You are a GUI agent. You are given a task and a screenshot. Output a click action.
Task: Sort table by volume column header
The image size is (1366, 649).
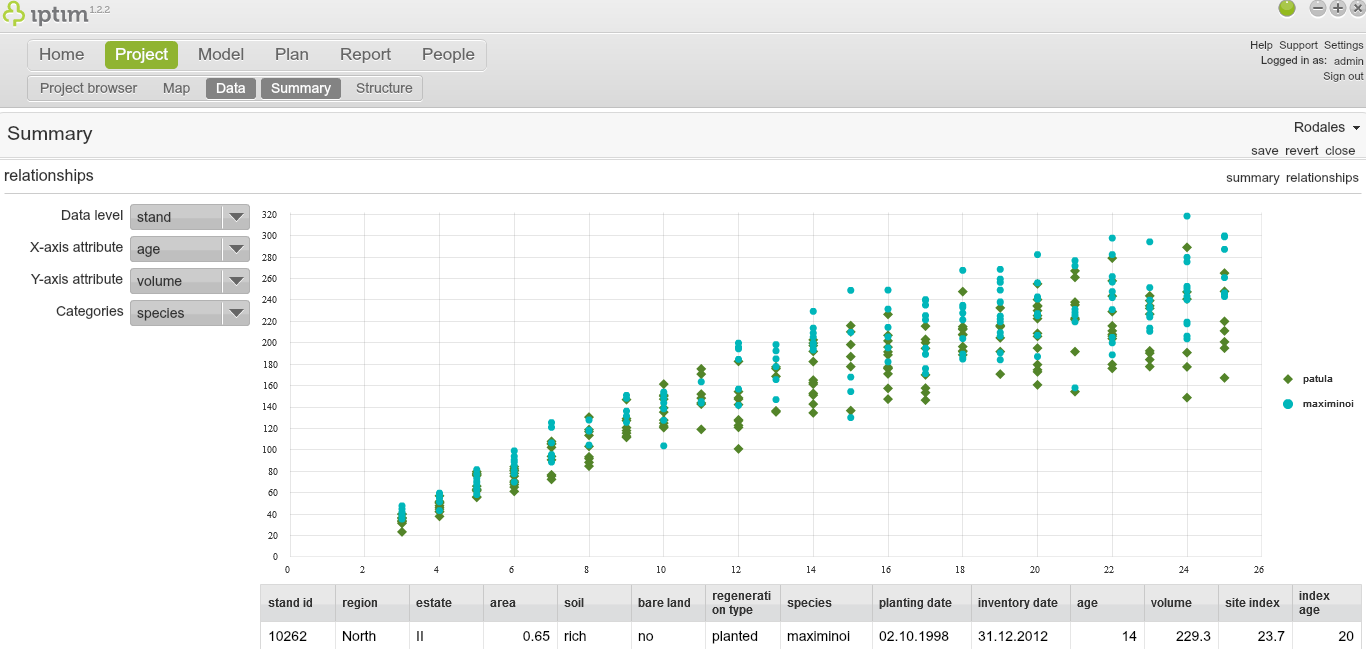point(1171,603)
